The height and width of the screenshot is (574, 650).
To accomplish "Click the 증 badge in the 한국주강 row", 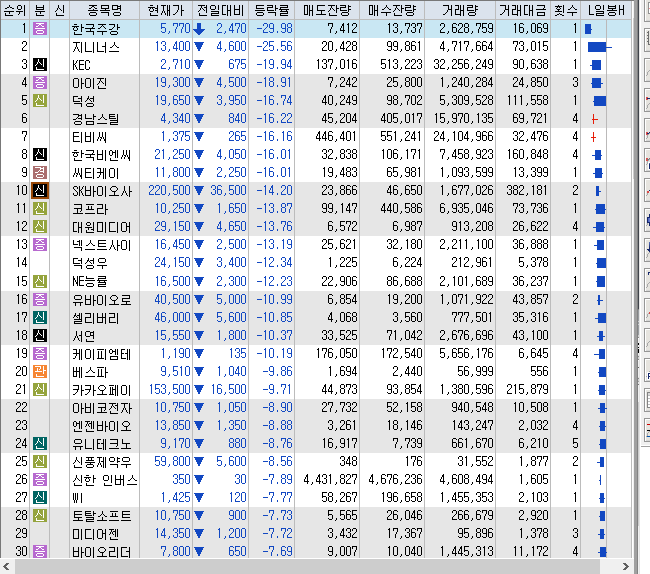I will (40, 29).
